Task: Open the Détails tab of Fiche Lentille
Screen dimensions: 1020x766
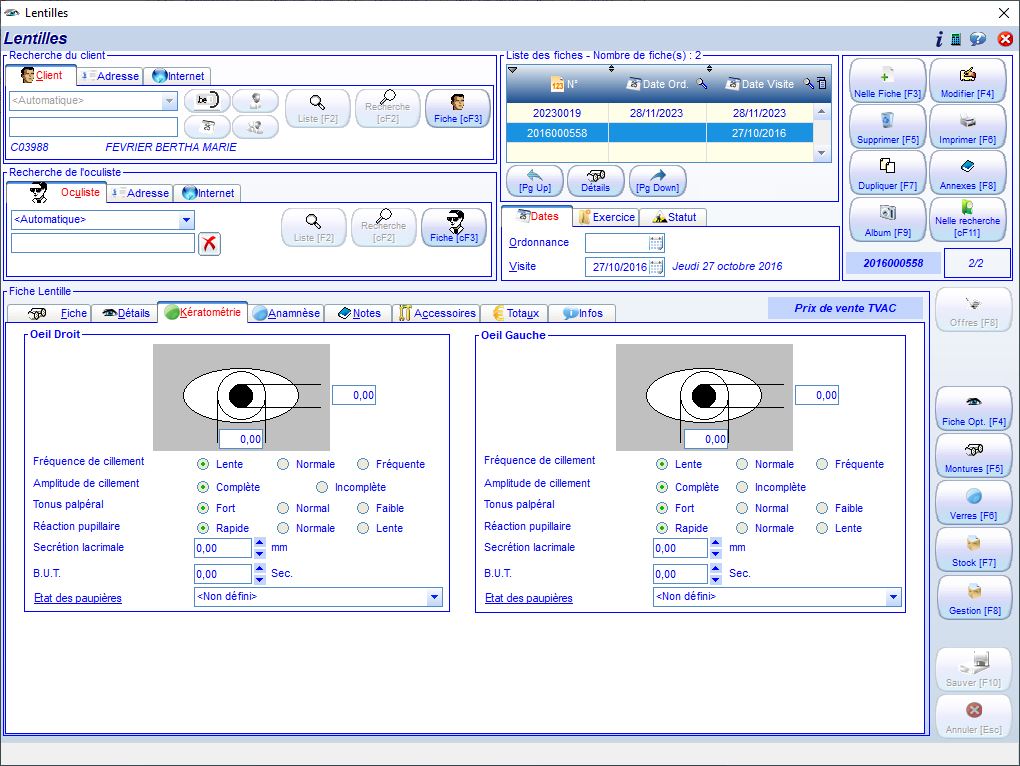Action: [126, 313]
